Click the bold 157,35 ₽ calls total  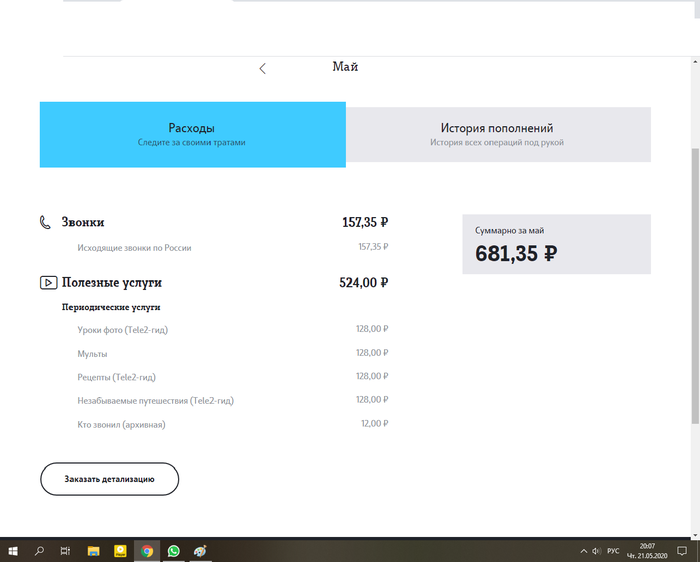point(365,222)
